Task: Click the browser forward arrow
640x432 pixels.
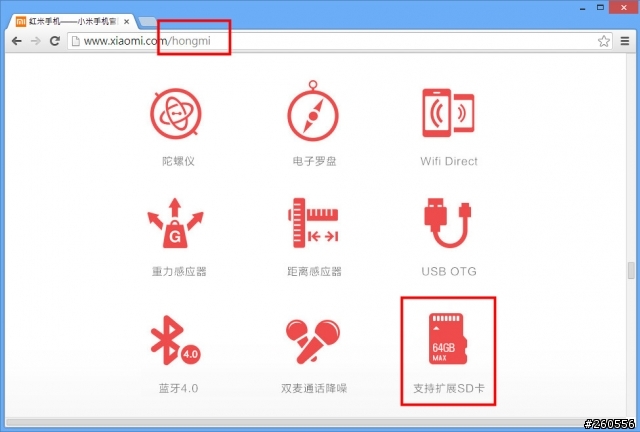Action: tap(36, 41)
